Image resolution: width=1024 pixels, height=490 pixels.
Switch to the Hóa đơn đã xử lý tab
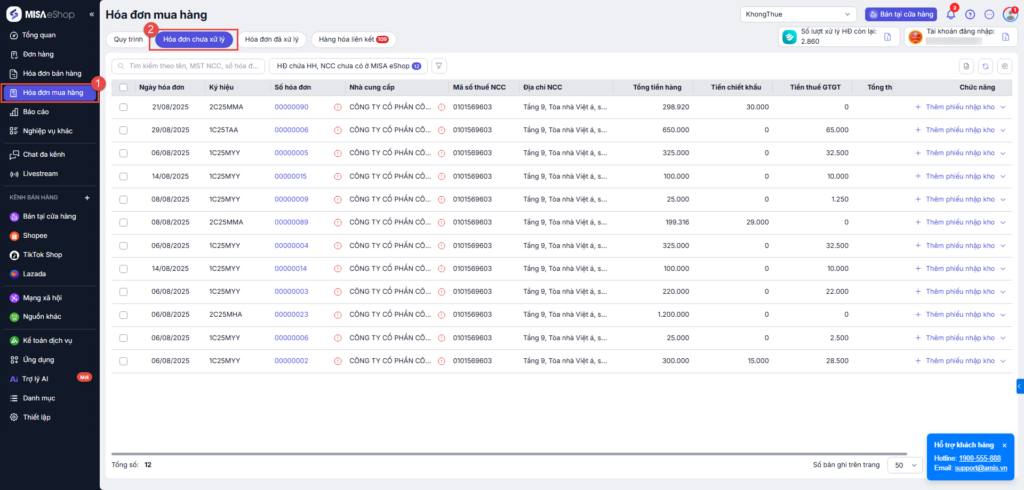(x=272, y=39)
